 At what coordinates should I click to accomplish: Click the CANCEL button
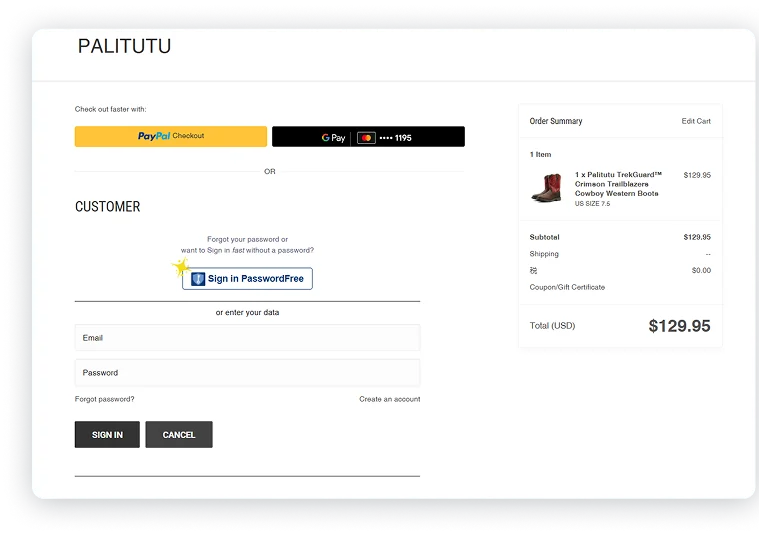point(179,434)
